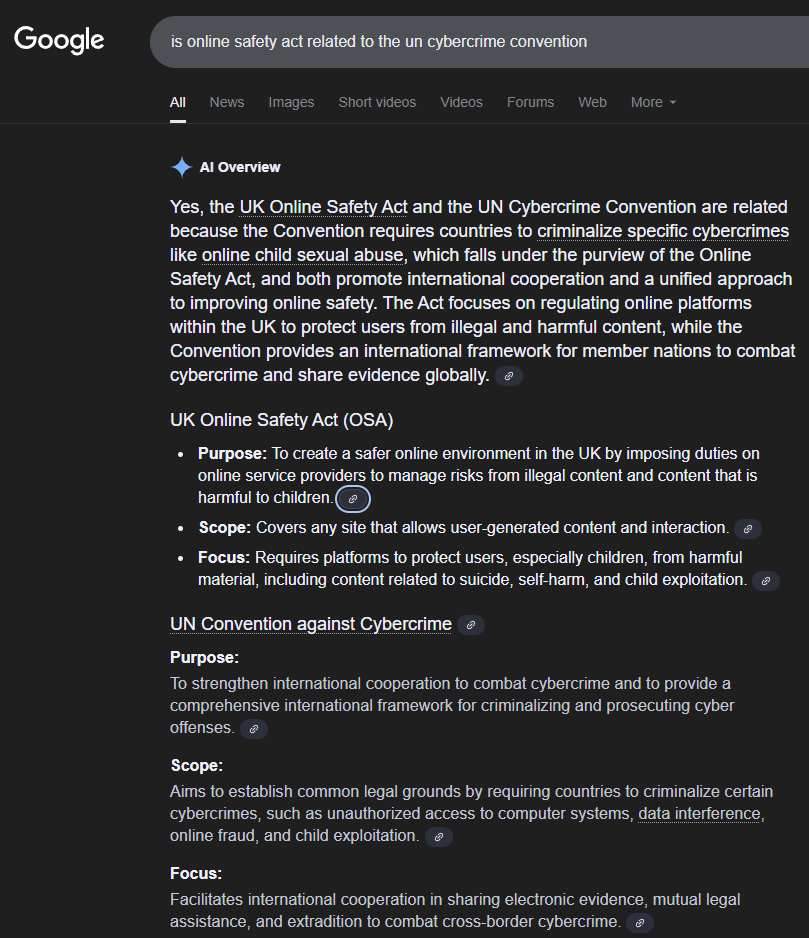Click text 'Facilitates international cooperation in sharing electronic evidence'

click(407, 900)
